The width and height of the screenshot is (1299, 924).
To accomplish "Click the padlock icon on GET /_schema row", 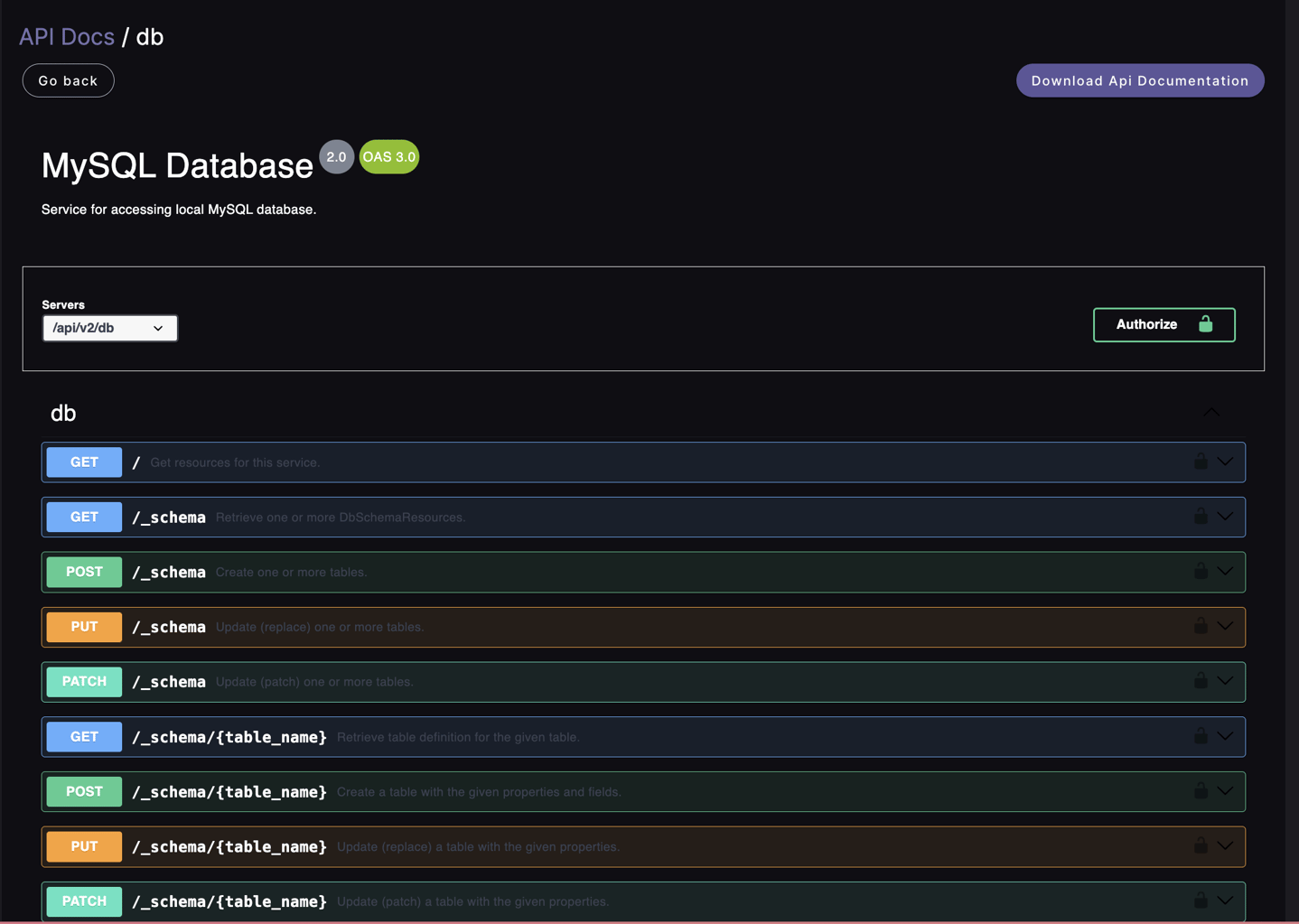I will point(1201,517).
